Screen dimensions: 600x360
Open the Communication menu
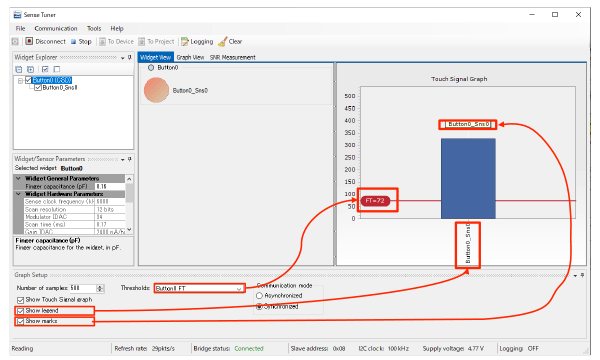coord(56,28)
